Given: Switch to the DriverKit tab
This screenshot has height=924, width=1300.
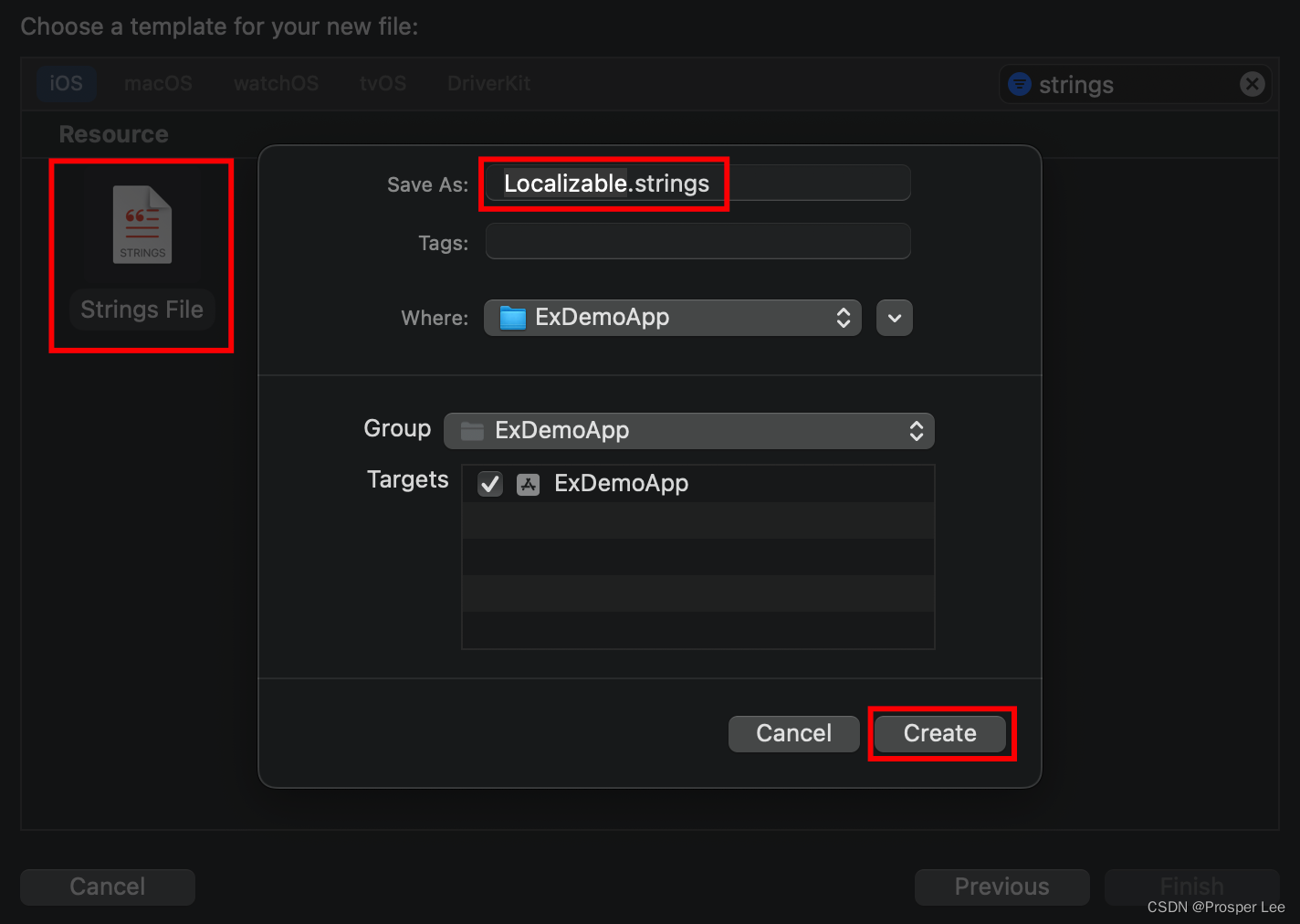Looking at the screenshot, I should click(488, 83).
